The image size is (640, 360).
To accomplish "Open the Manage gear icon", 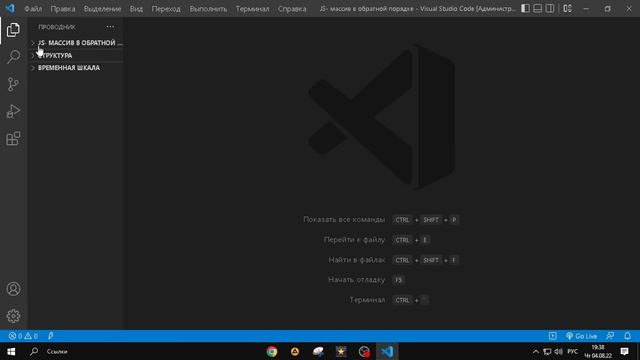I will pos(13,316).
